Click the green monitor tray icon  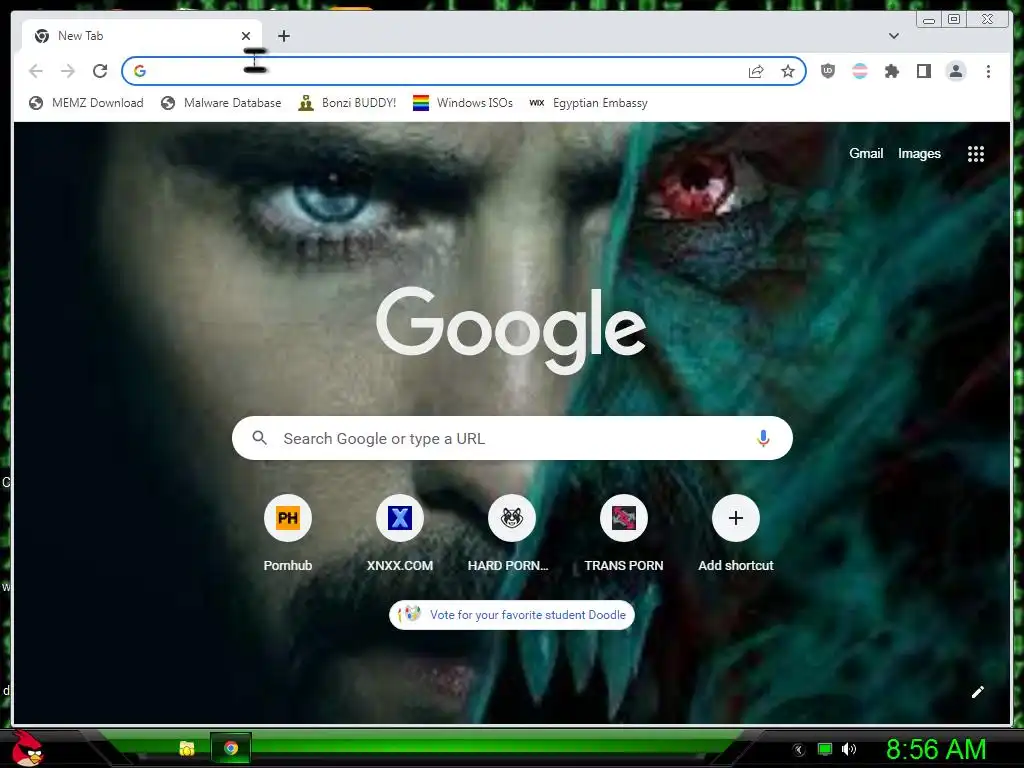pyautogui.click(x=825, y=749)
